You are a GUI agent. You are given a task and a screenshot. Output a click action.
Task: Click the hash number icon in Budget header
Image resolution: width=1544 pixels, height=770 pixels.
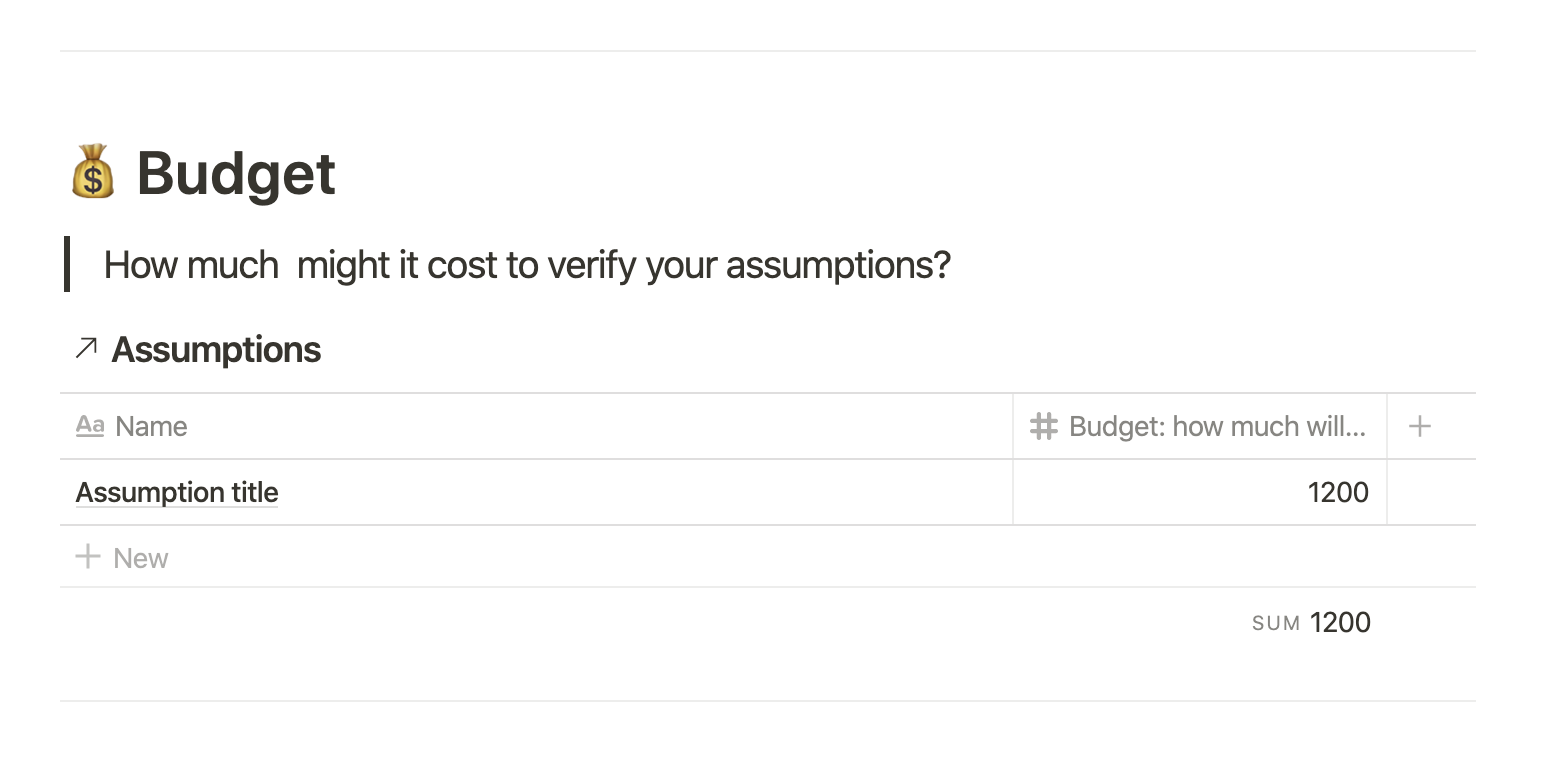pyautogui.click(x=1043, y=426)
